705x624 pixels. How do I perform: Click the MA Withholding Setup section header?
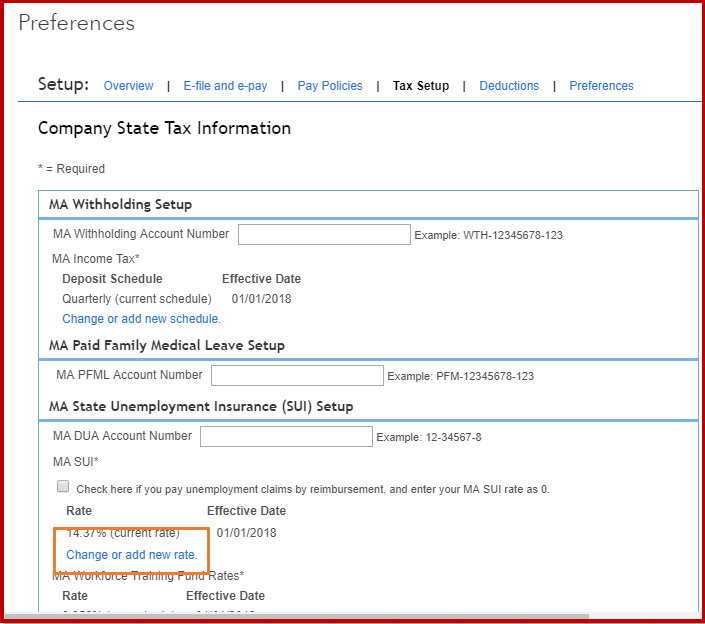(120, 204)
